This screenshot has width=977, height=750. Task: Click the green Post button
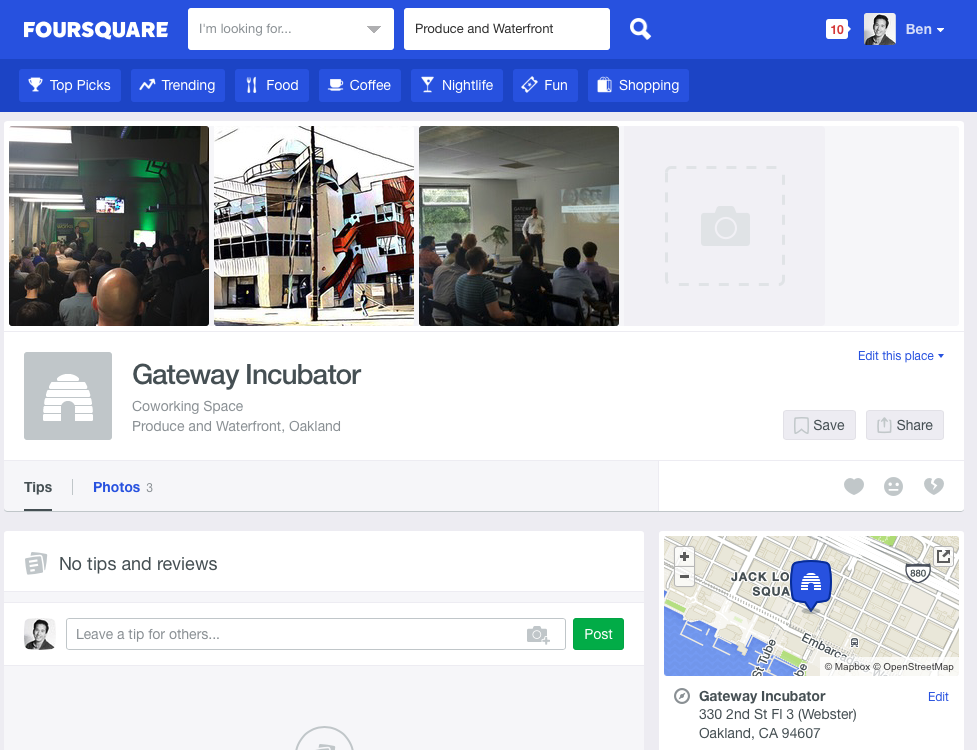598,634
